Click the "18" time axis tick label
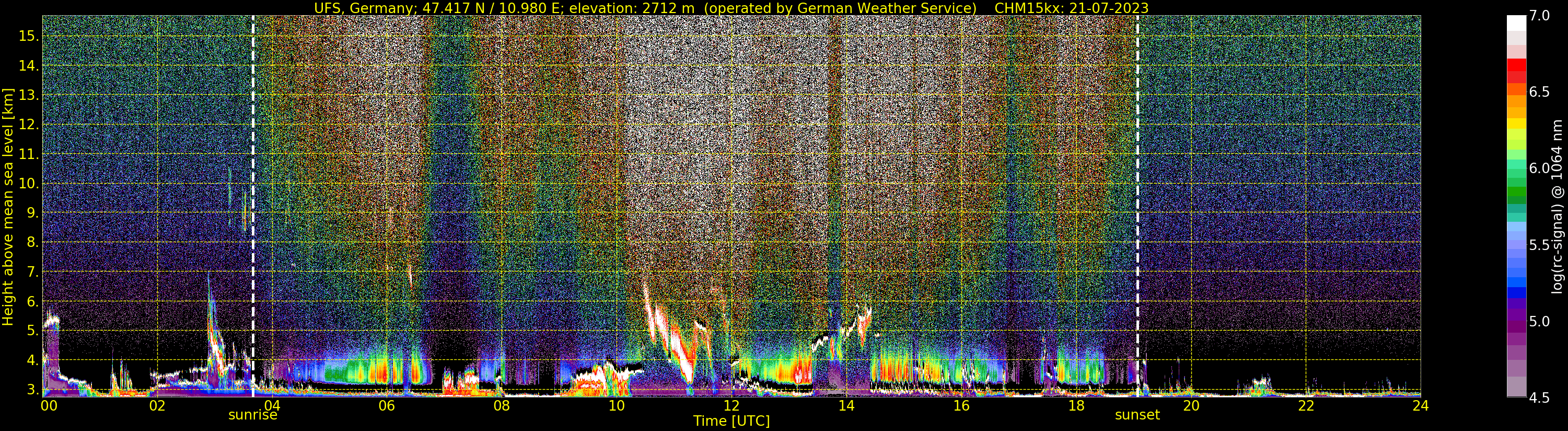Screen dimensions: 1568x431 coord(1076,405)
